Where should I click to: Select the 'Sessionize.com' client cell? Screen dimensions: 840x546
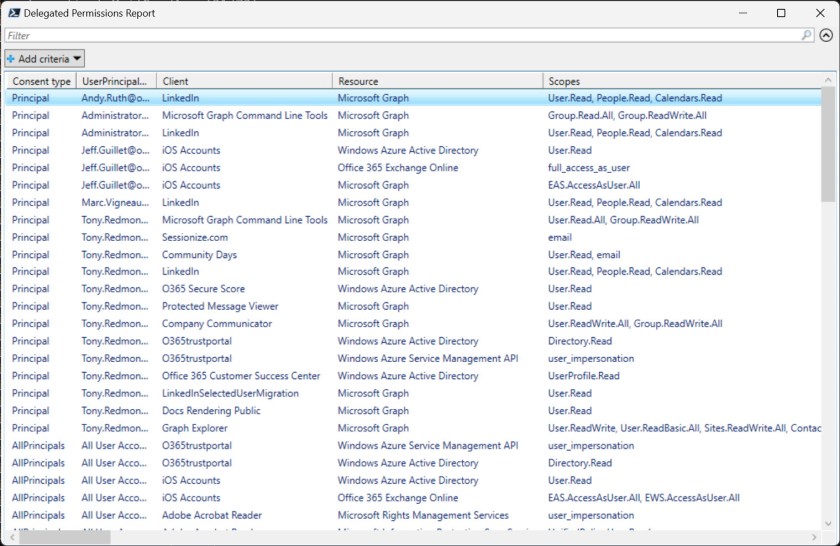[194, 237]
